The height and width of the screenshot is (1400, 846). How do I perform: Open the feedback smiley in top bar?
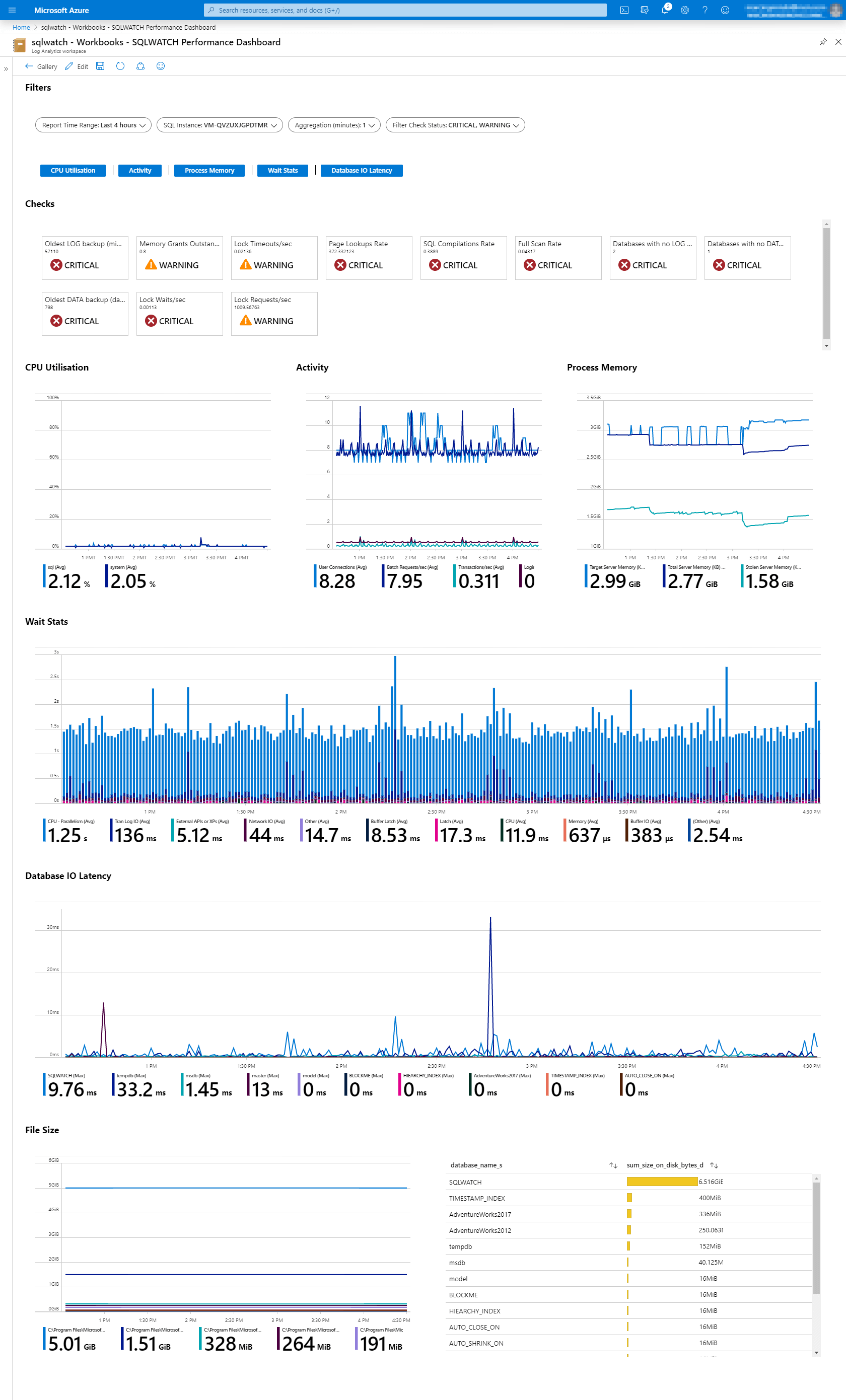[x=725, y=10]
